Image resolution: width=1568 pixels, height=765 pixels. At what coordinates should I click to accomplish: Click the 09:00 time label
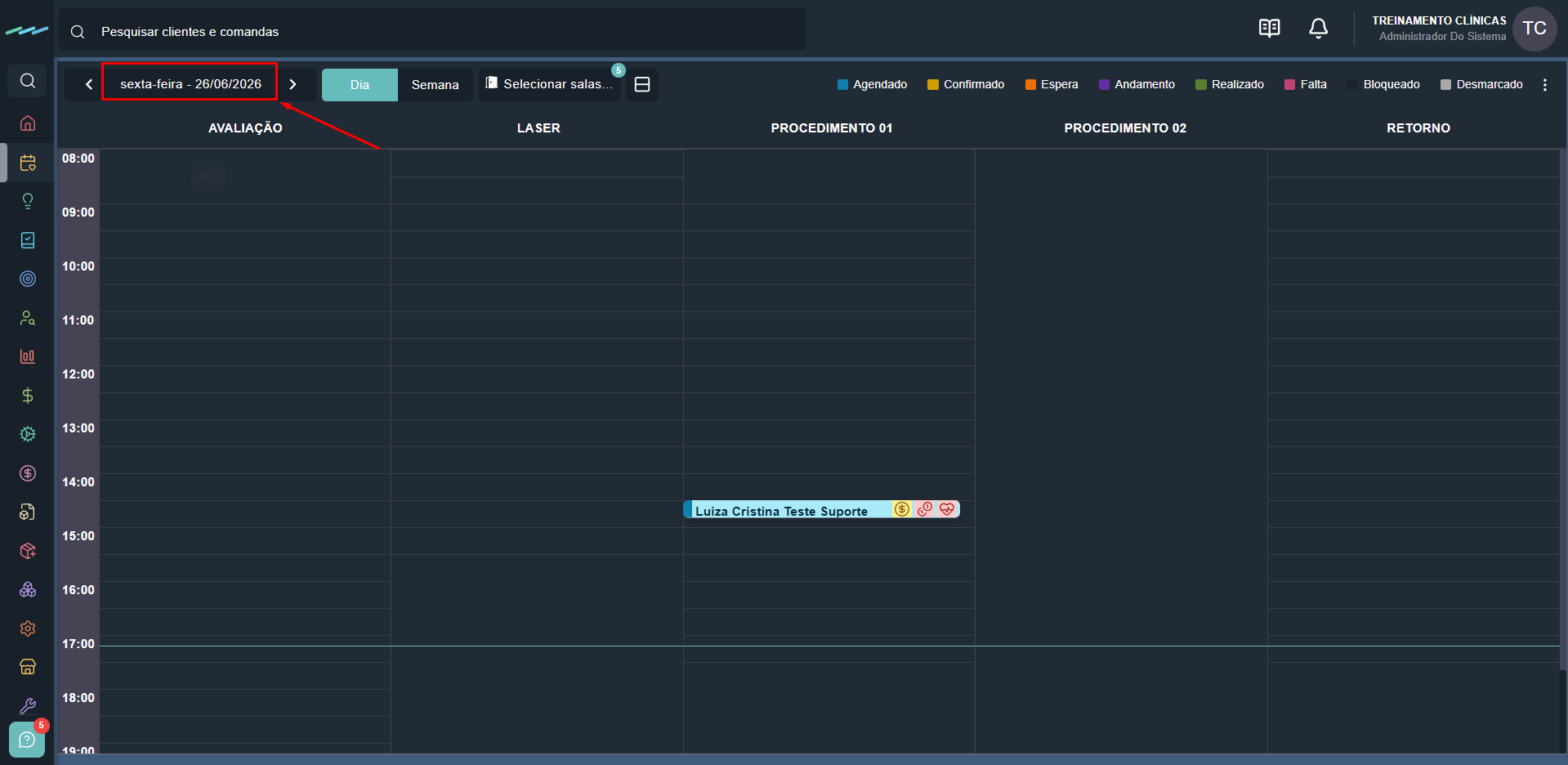click(x=78, y=212)
